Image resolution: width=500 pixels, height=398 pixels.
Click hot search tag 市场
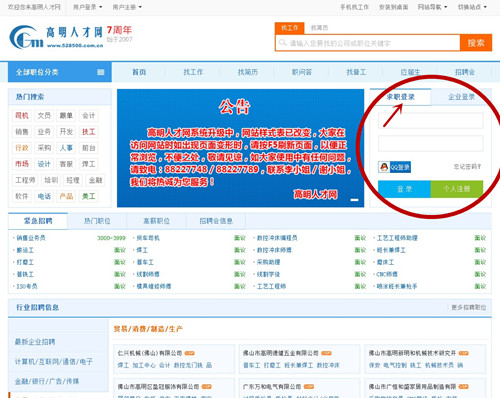[x=22, y=164]
